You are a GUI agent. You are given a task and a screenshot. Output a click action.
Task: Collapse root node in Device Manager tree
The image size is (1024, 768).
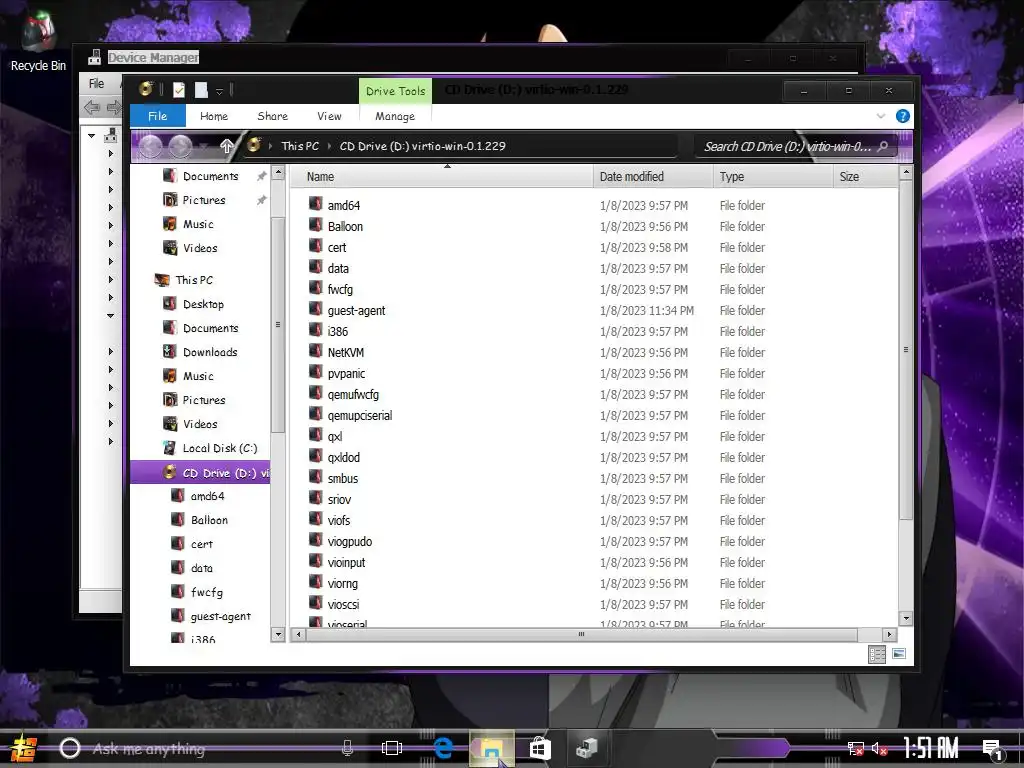click(x=92, y=136)
